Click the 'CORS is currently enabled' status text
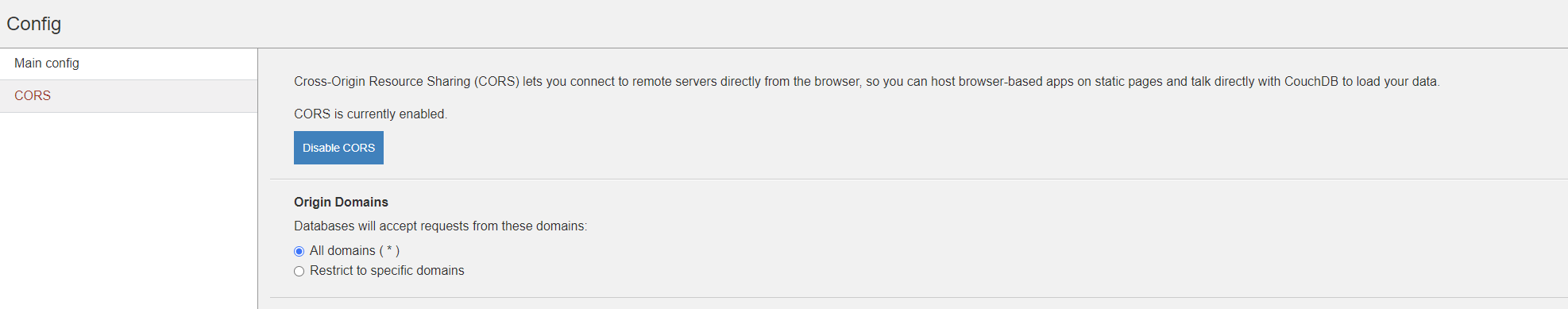1568x309 pixels. coord(370,114)
